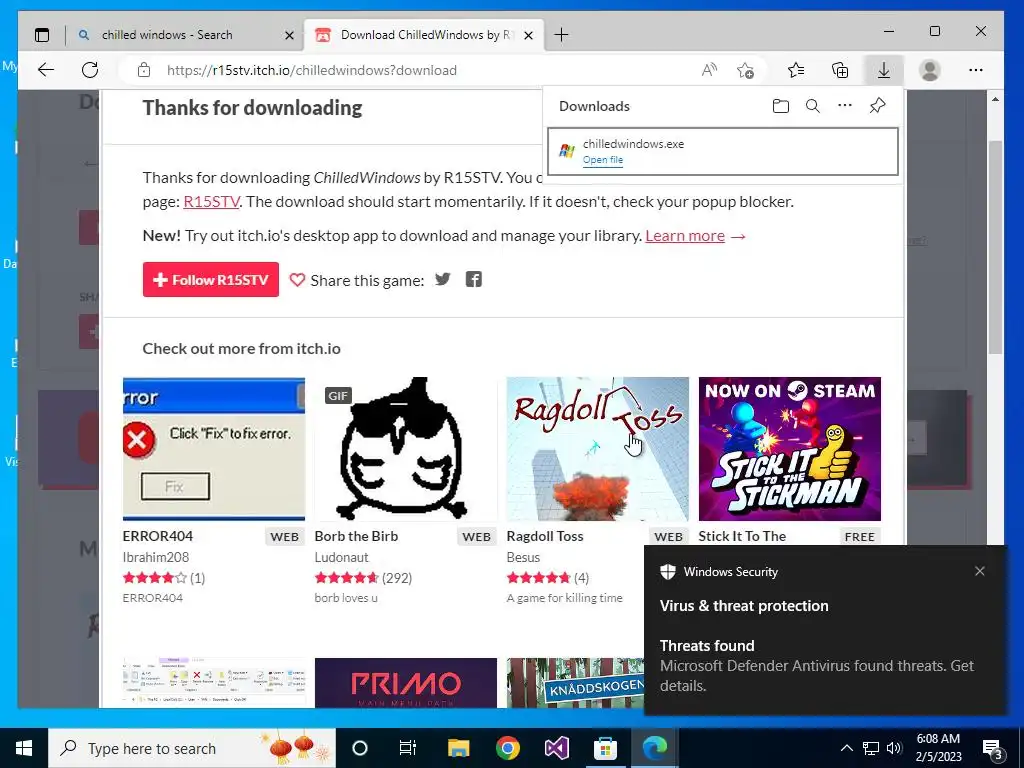Share this game on Facebook

coord(473,280)
